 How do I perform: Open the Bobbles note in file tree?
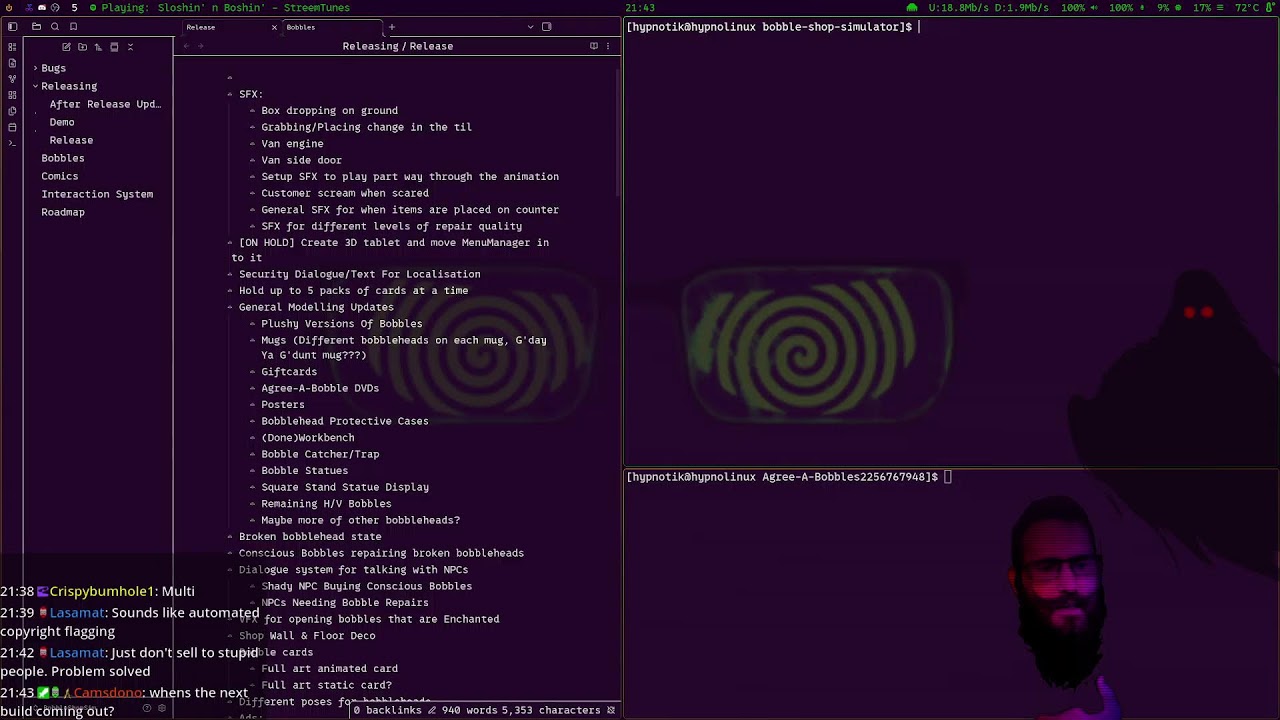[62, 158]
